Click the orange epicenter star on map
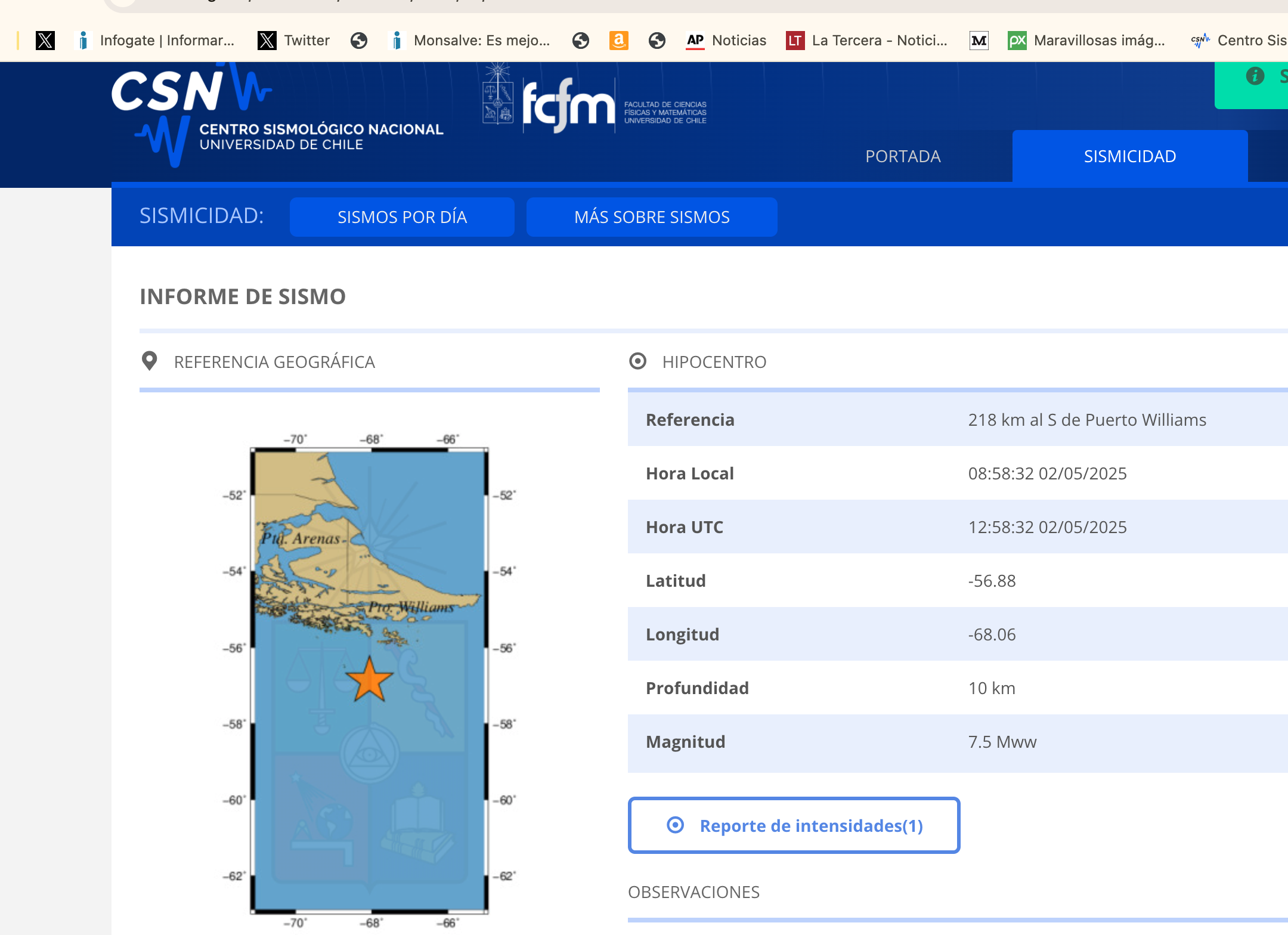The height and width of the screenshot is (935, 1288). click(370, 680)
